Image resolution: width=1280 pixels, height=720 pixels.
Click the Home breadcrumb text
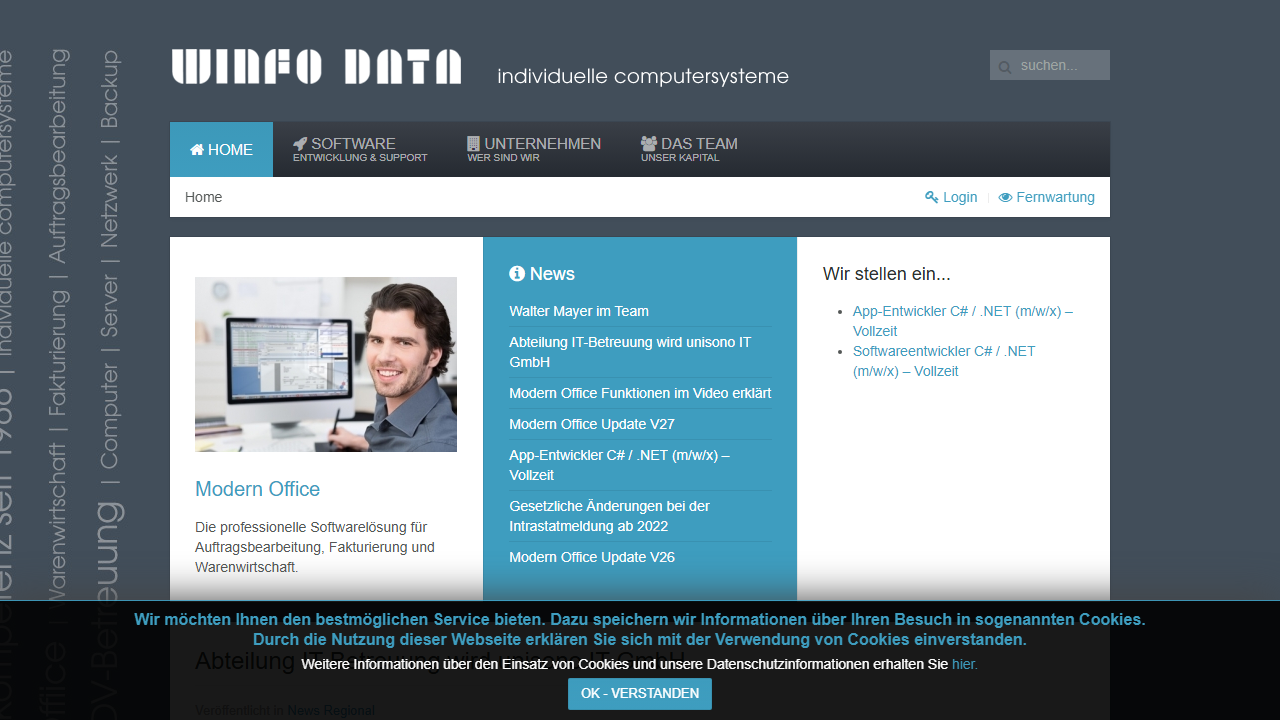click(203, 197)
